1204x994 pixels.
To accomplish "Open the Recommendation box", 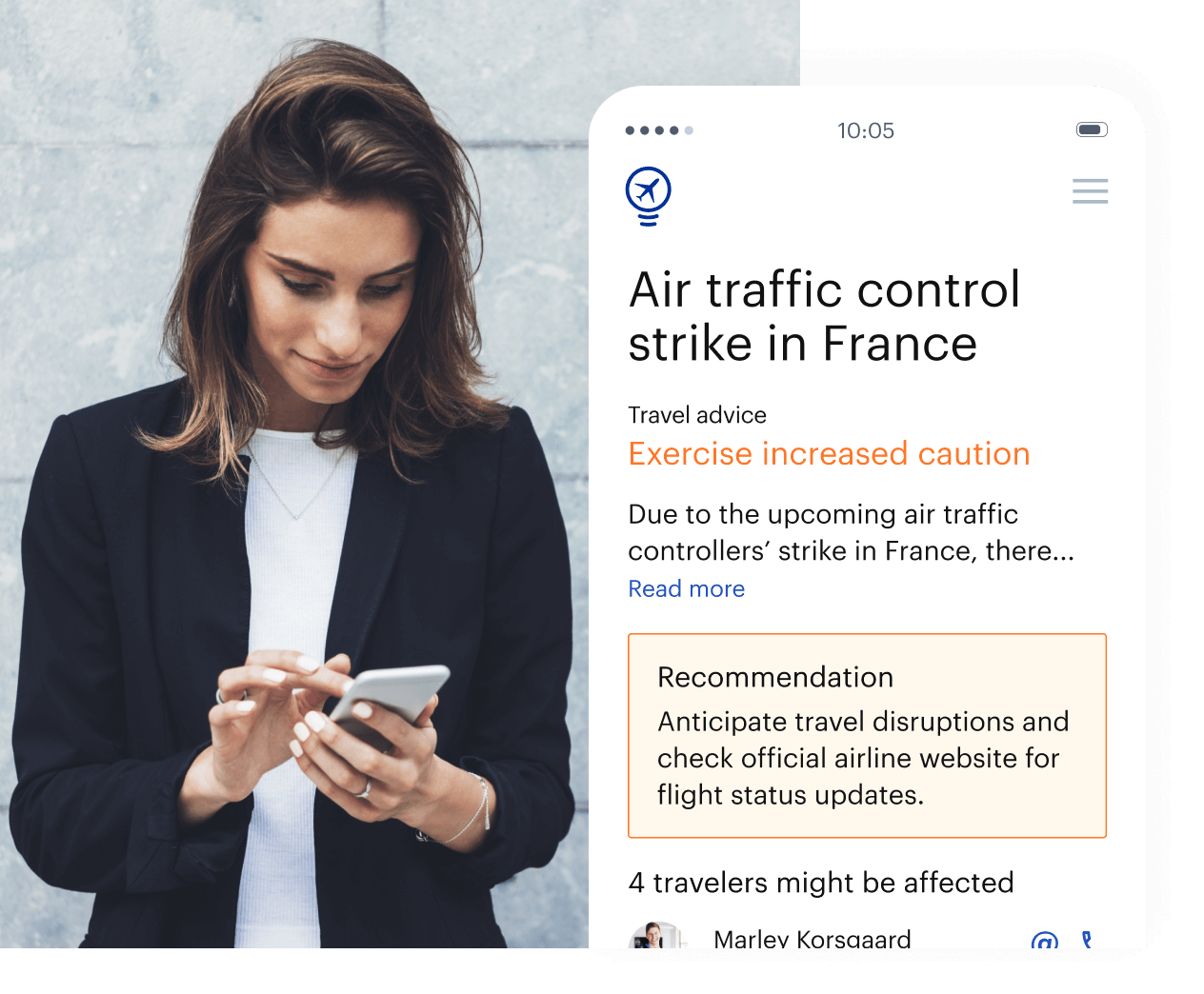I will 867,736.
